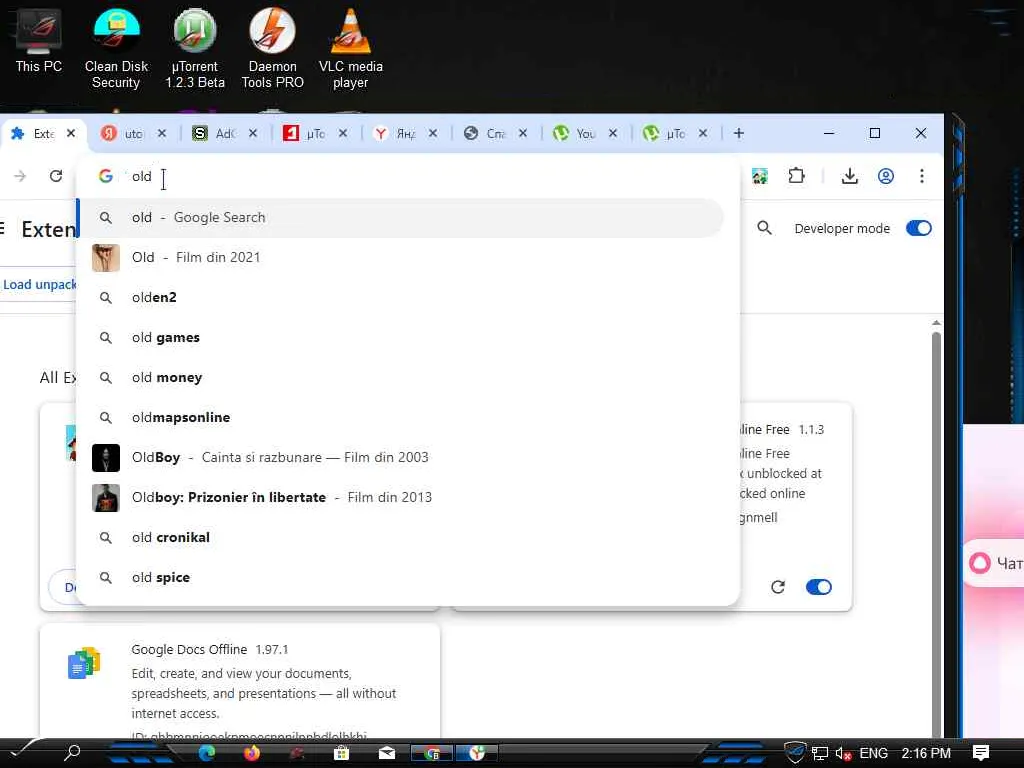Click the 2:16 PM clock
Viewport: 1024px width, 768px height.
(925, 753)
